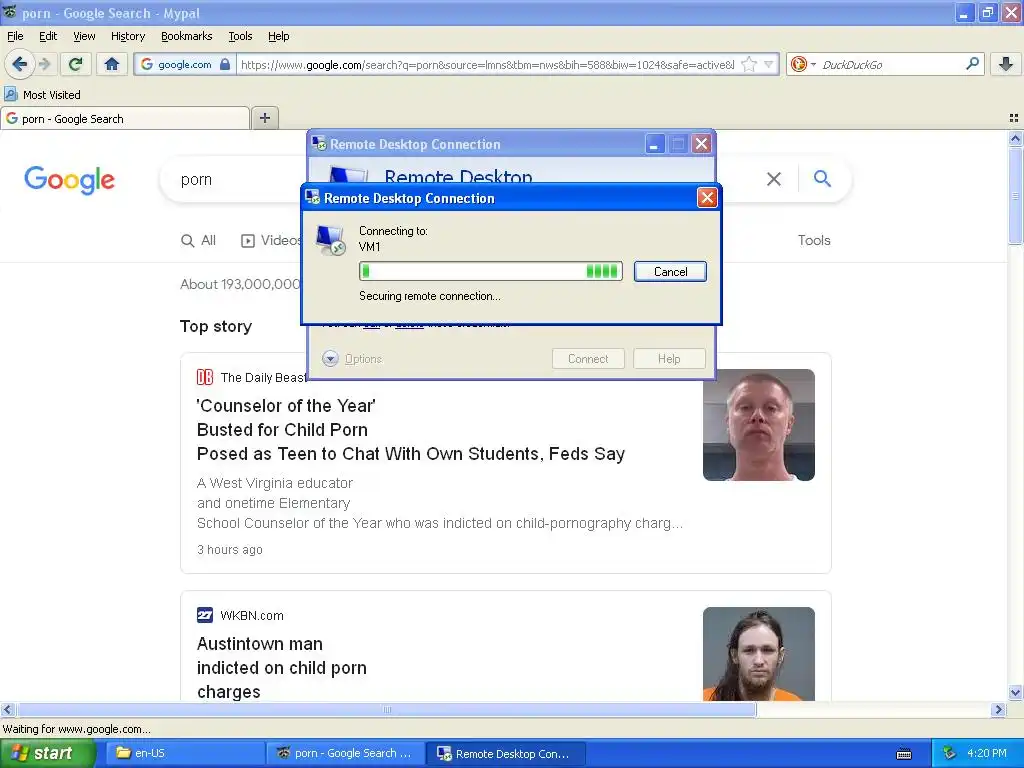
Task: Click the tab groups icon beside the tab strip
Action: tap(1014, 118)
